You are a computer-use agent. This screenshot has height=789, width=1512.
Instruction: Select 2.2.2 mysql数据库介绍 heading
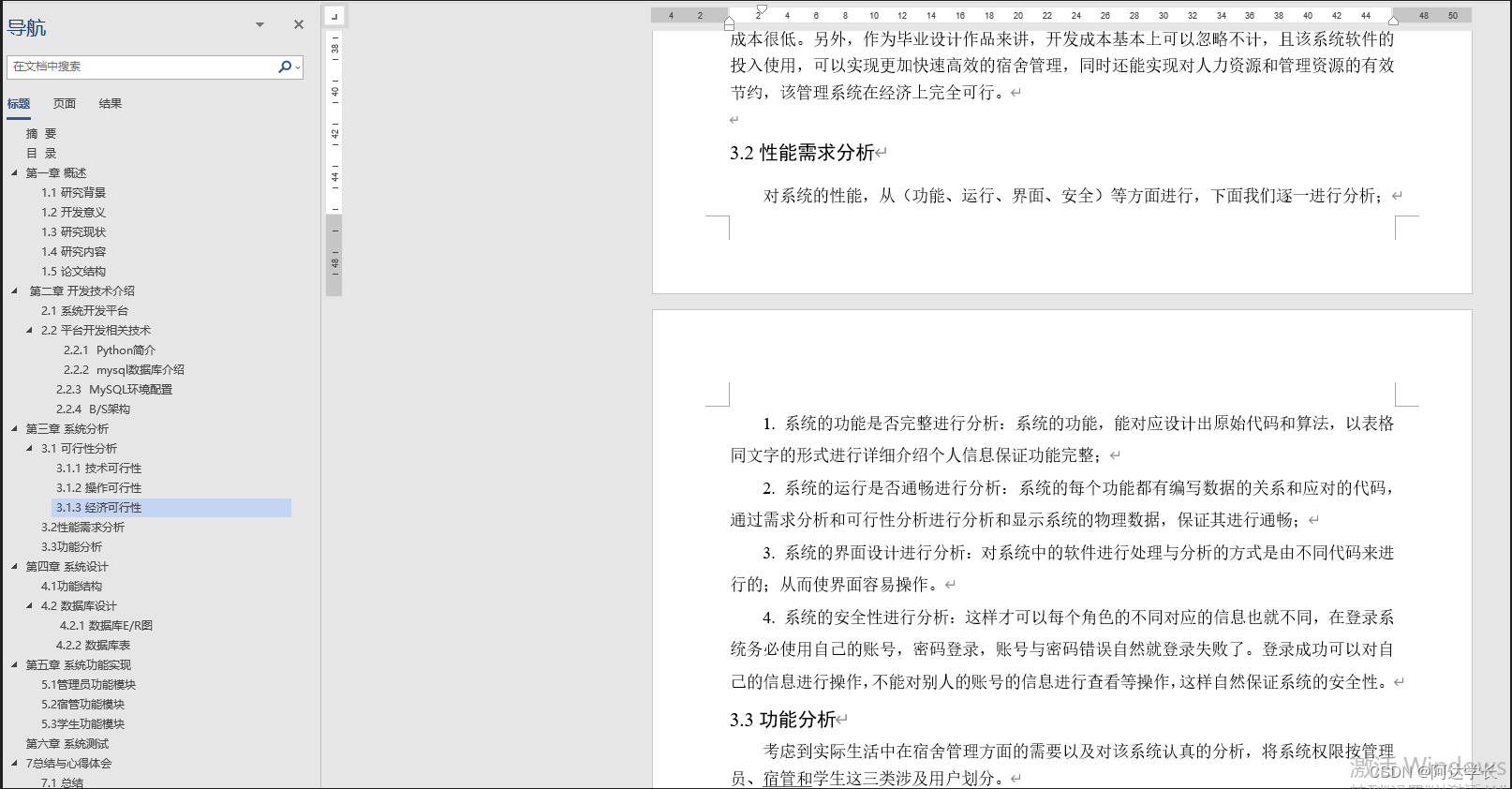pos(124,369)
